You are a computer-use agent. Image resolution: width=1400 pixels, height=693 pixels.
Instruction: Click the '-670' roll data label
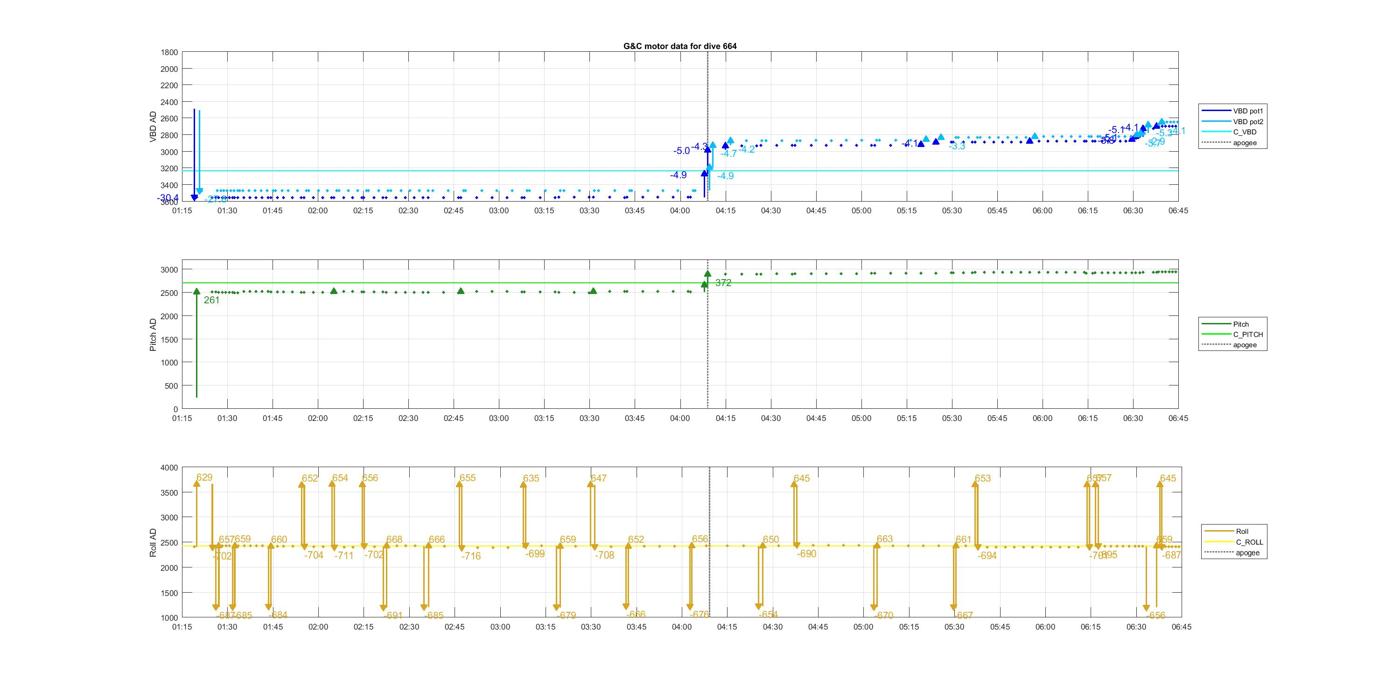click(x=883, y=615)
